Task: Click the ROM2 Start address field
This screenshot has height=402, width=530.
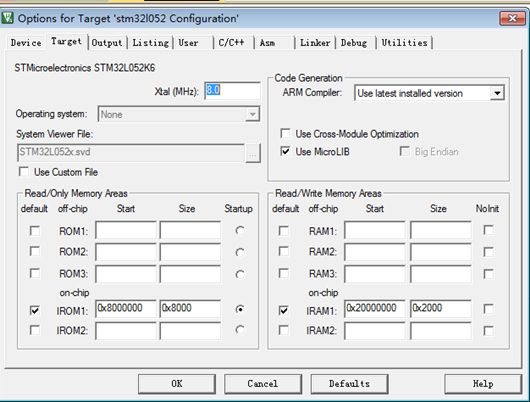Action: tap(126, 253)
